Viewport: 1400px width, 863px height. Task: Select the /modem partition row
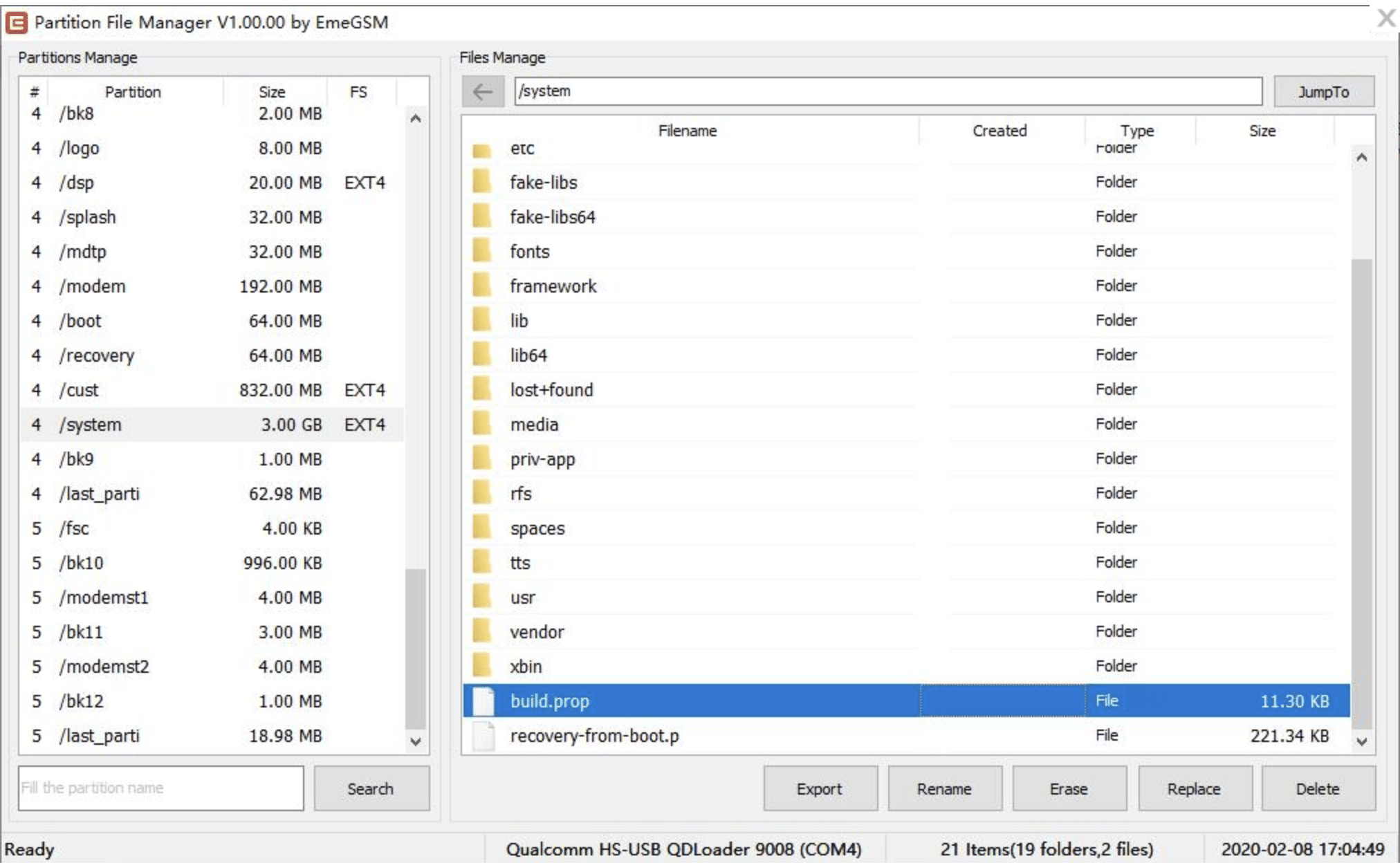pyautogui.click(x=208, y=286)
